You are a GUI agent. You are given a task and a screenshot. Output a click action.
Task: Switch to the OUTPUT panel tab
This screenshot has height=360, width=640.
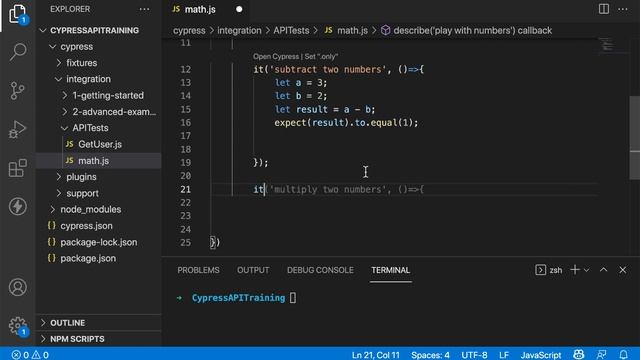click(253, 270)
